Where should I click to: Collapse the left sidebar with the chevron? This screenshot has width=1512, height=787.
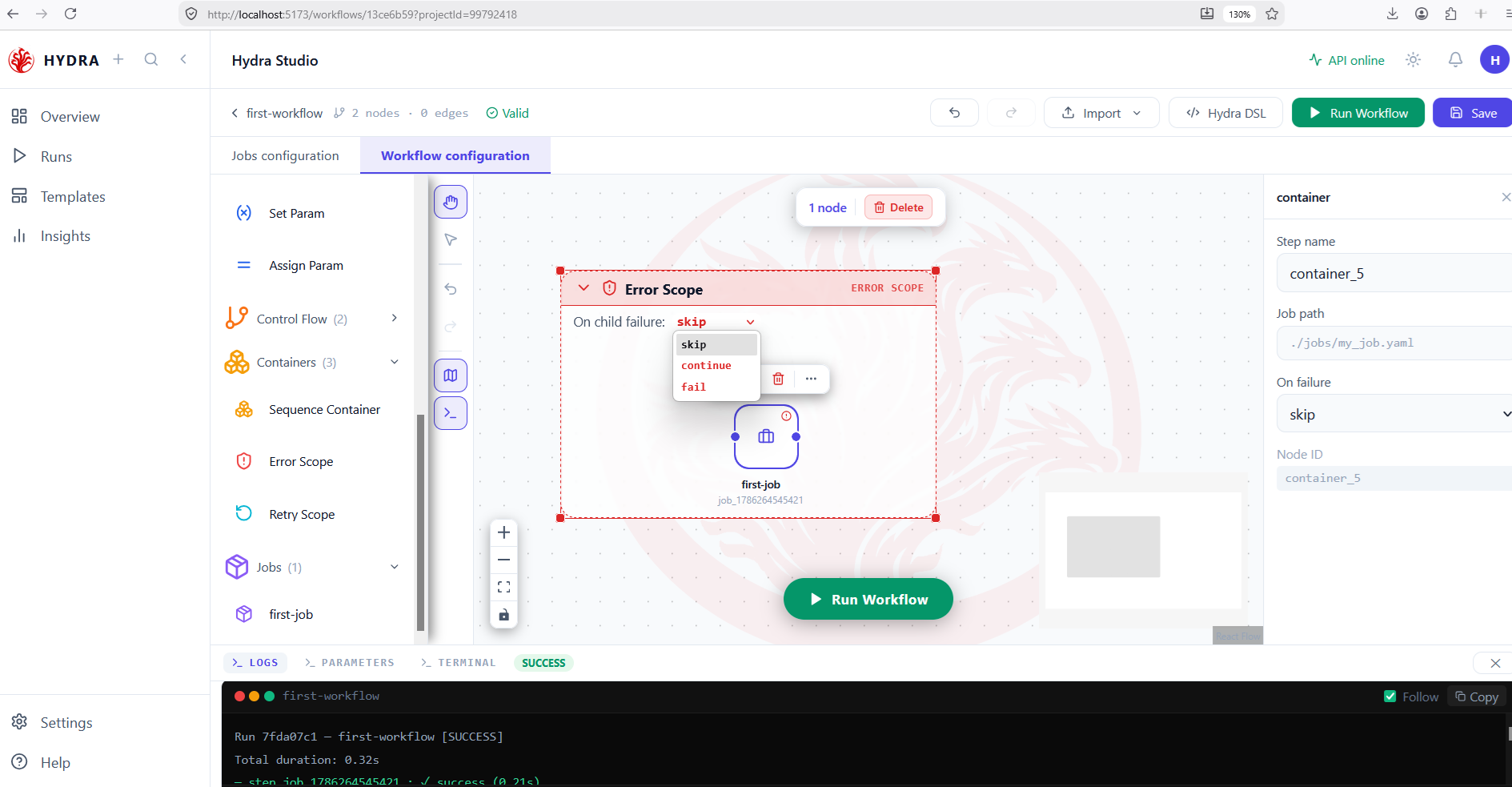[x=183, y=59]
